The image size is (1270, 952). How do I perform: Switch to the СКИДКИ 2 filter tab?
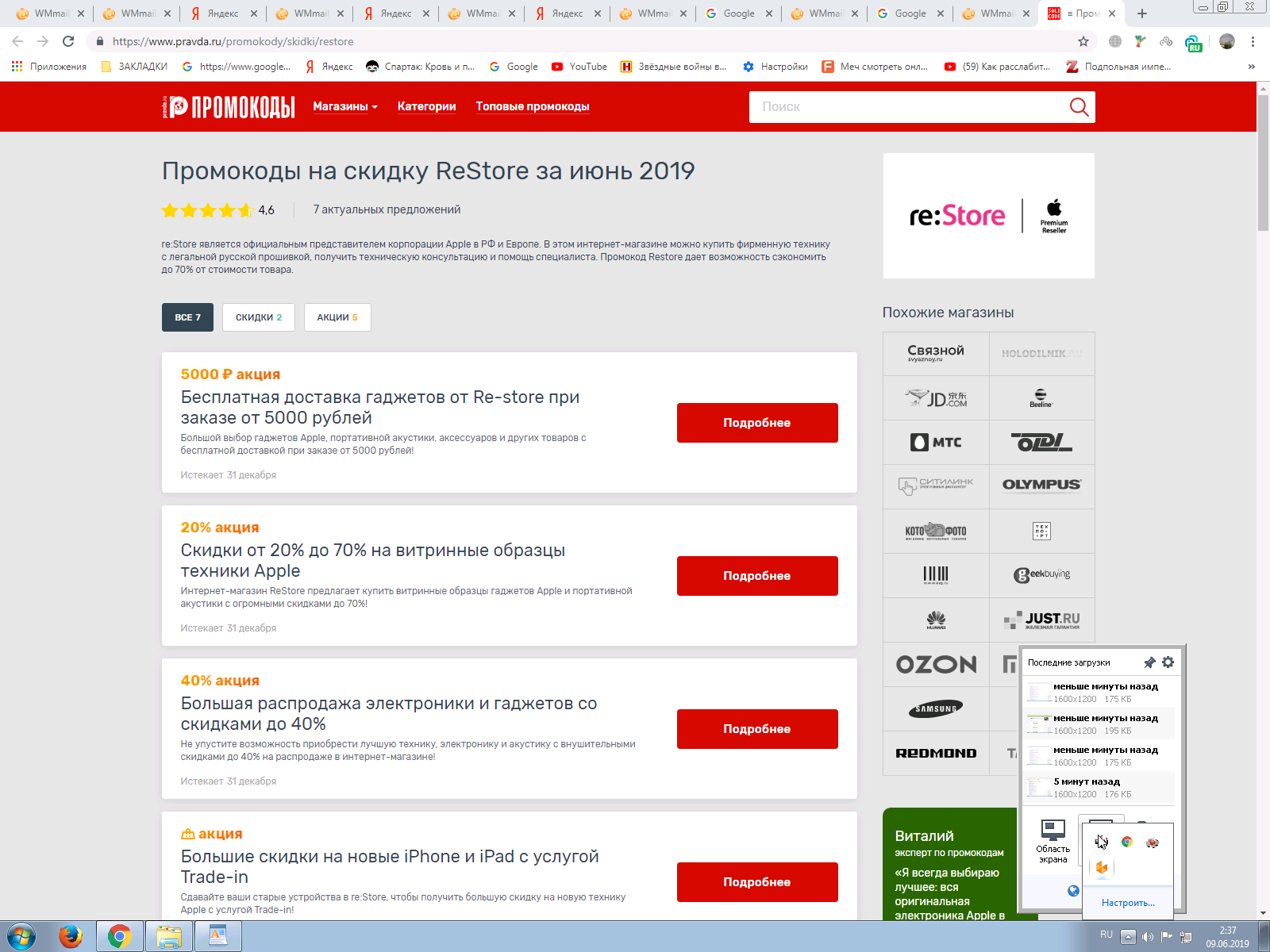(x=259, y=317)
